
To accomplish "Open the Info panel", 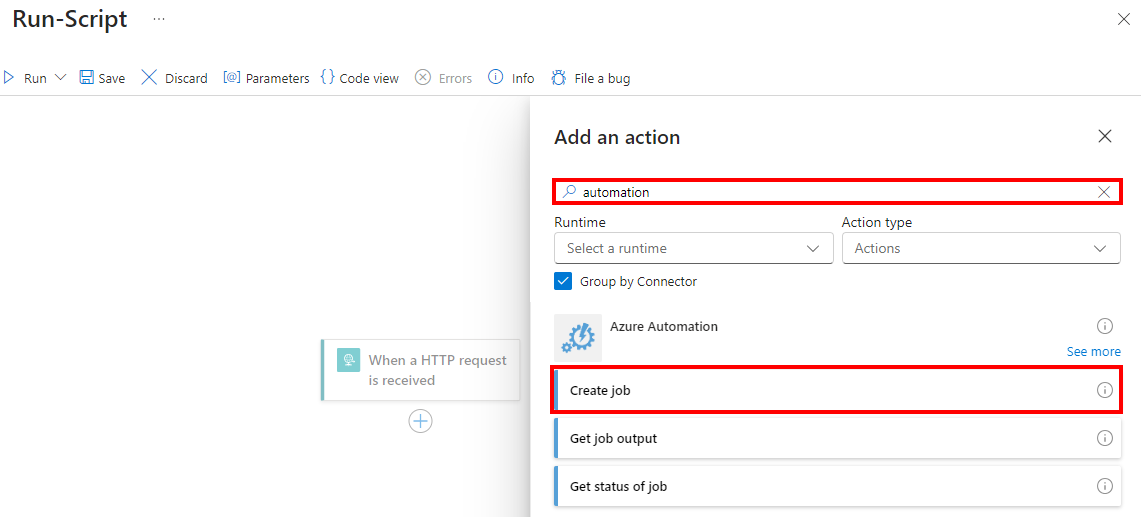I will click(511, 78).
